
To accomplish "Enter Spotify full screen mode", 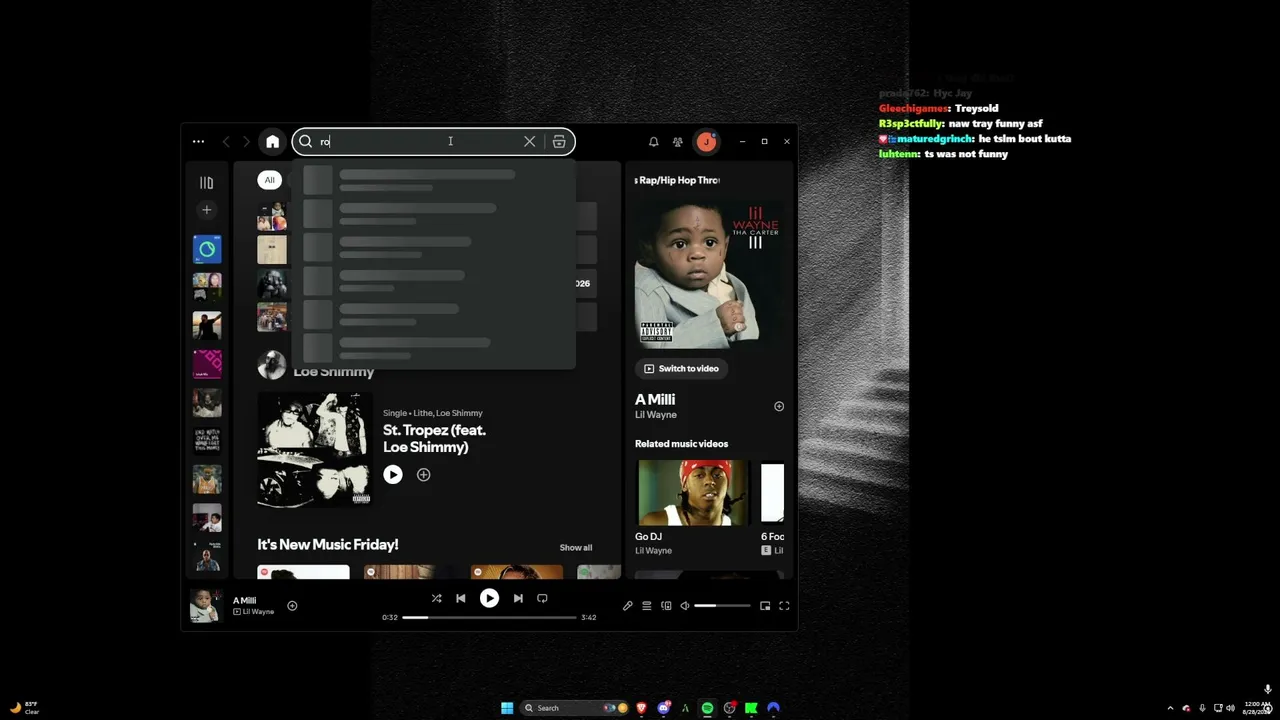I will pyautogui.click(x=784, y=606).
